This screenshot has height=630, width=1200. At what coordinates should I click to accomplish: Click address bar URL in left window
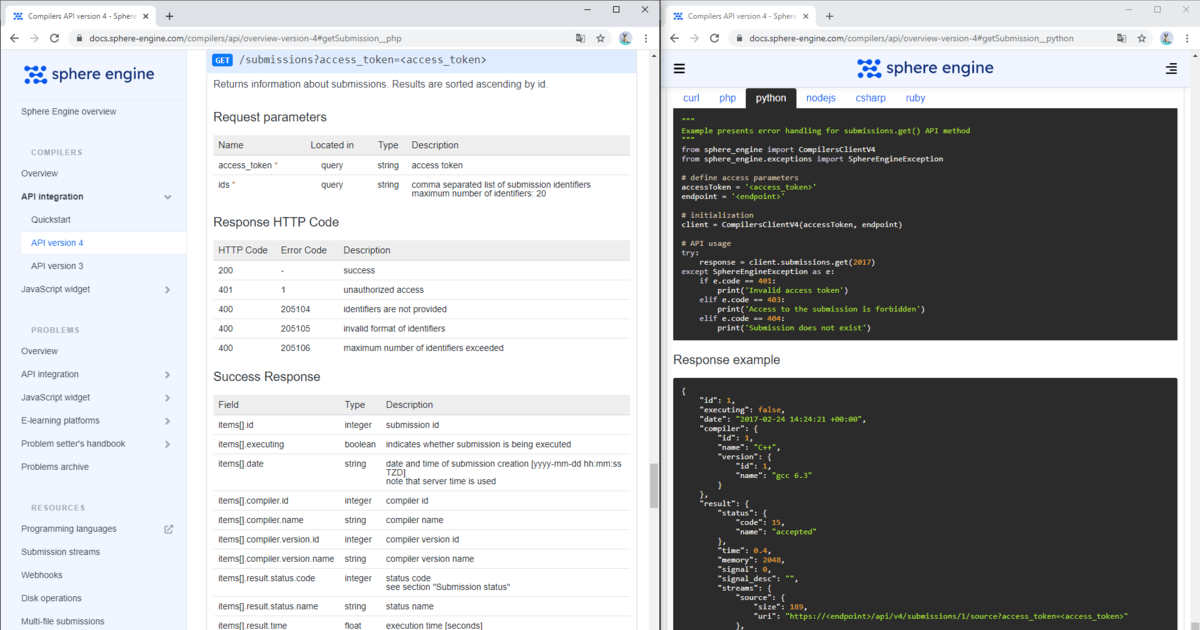point(246,38)
